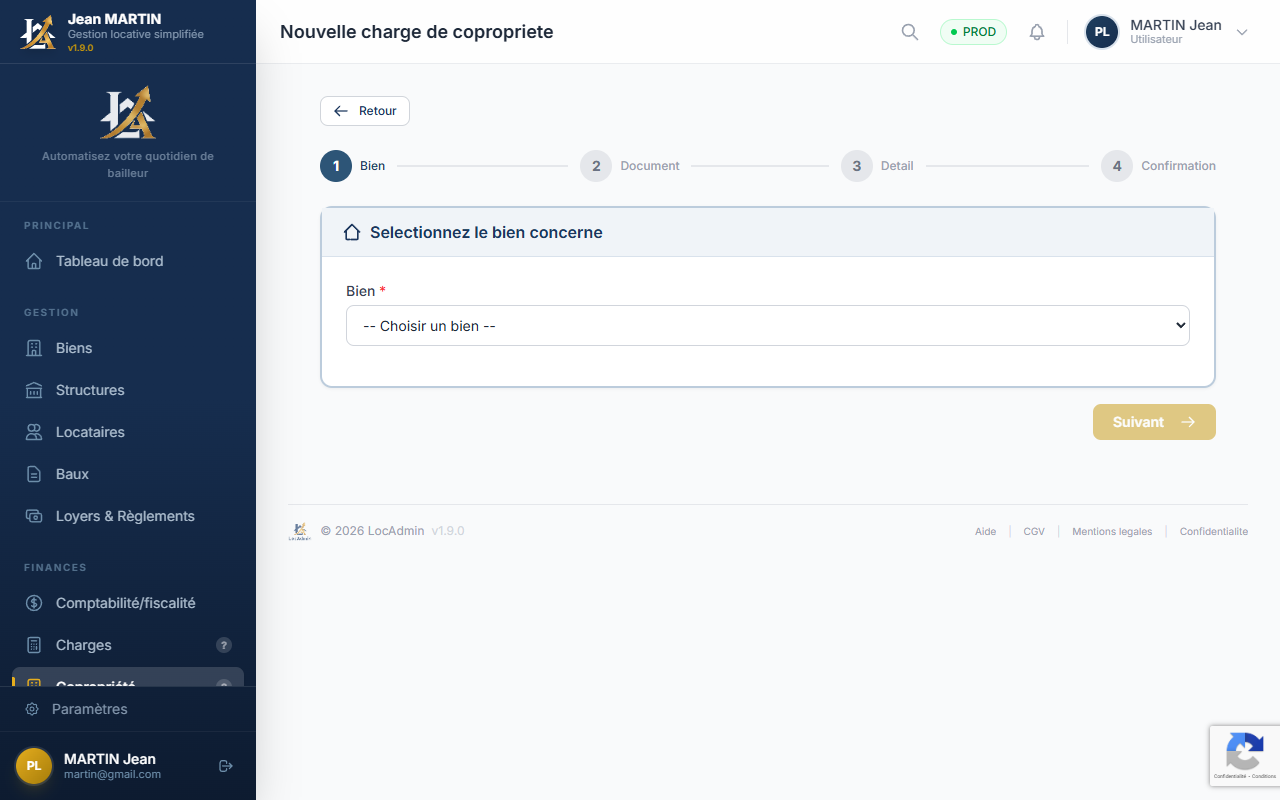Click the PROD environment badge
Image resolution: width=1280 pixels, height=800 pixels.
[x=973, y=32]
